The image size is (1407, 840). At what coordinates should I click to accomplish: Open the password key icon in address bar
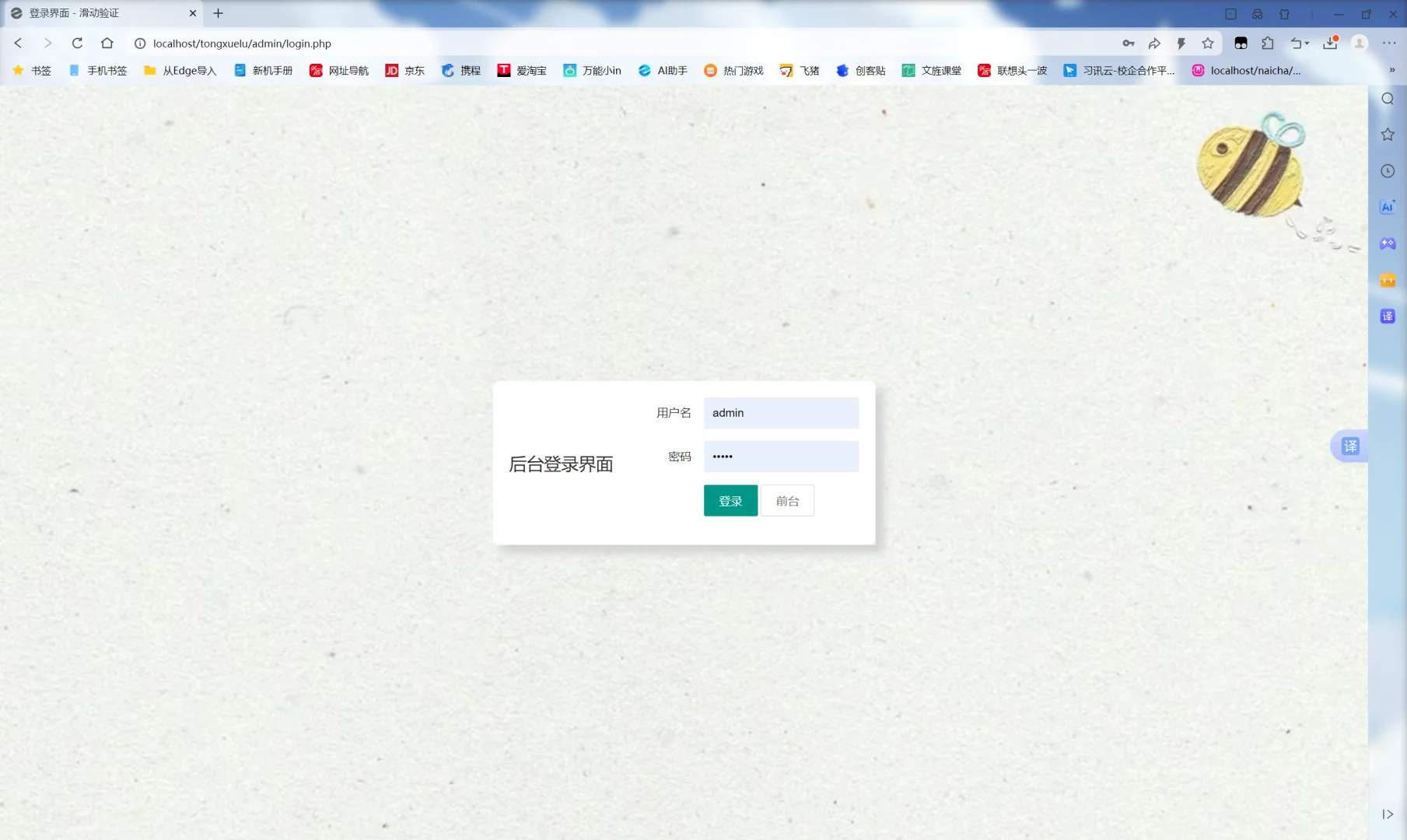[x=1129, y=43]
